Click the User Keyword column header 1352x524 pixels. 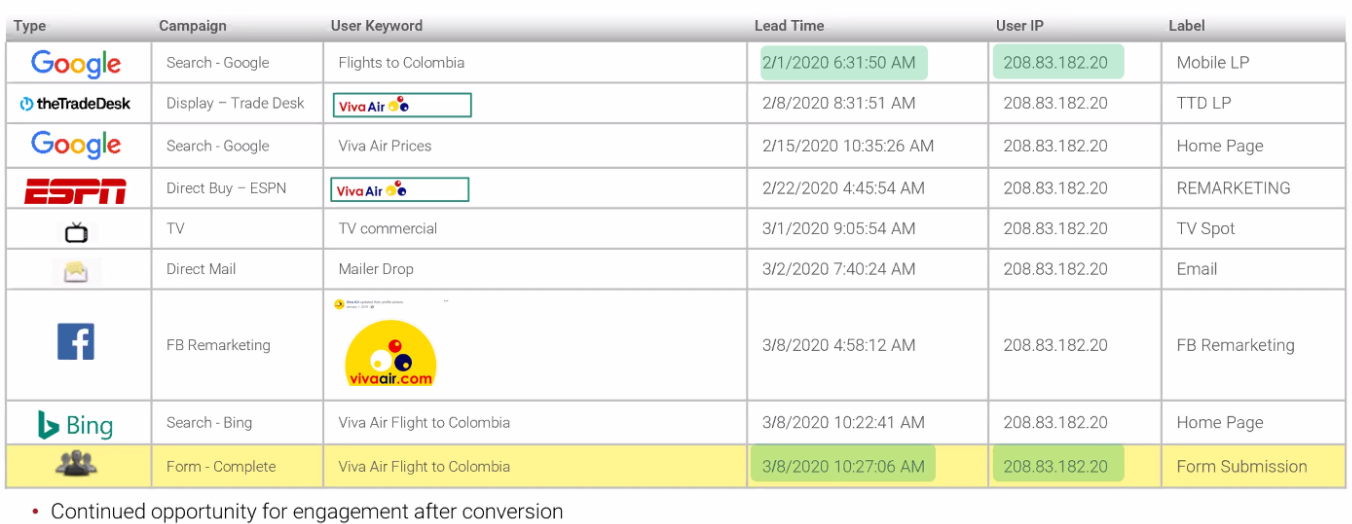click(x=377, y=26)
